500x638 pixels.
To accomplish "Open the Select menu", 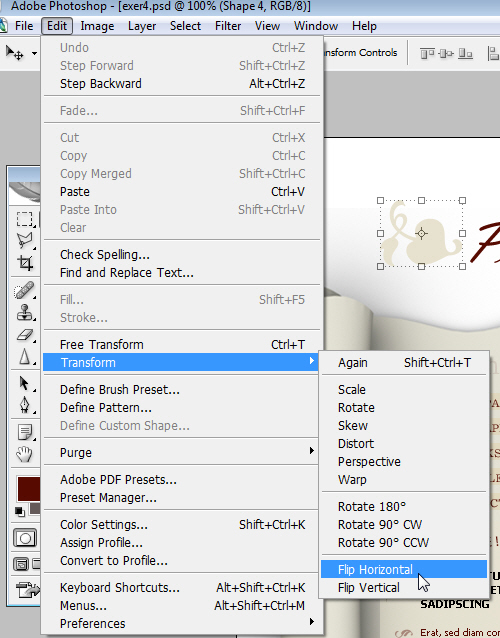I will (x=186, y=26).
